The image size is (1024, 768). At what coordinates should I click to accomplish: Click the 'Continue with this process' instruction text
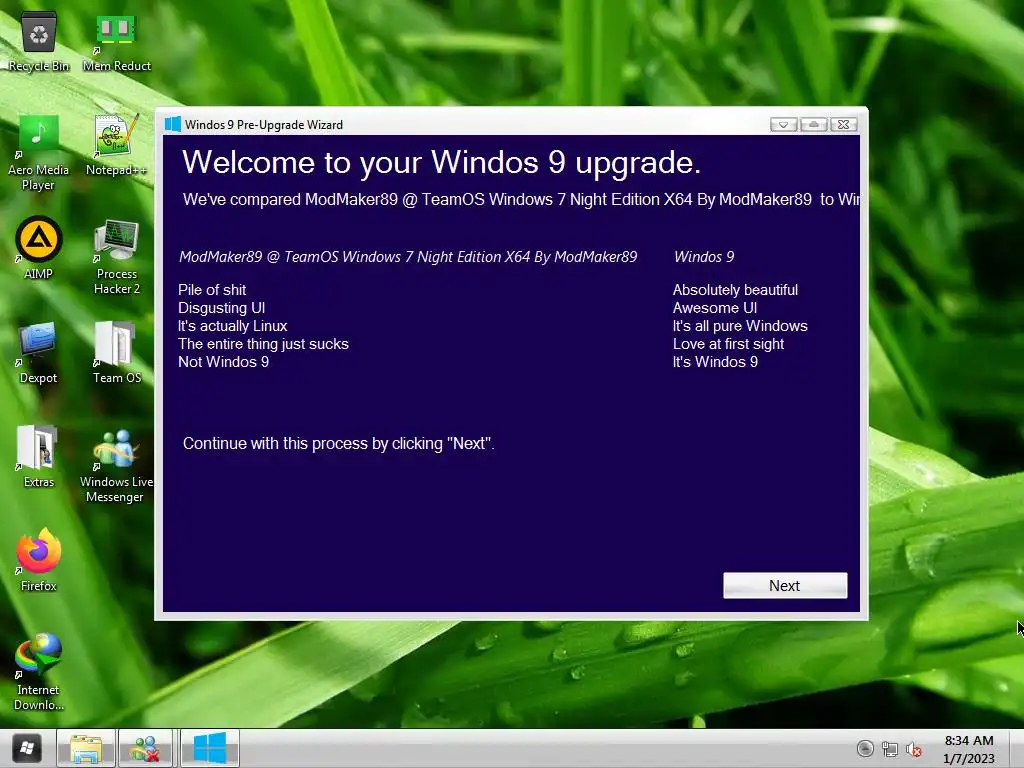pyautogui.click(x=338, y=443)
